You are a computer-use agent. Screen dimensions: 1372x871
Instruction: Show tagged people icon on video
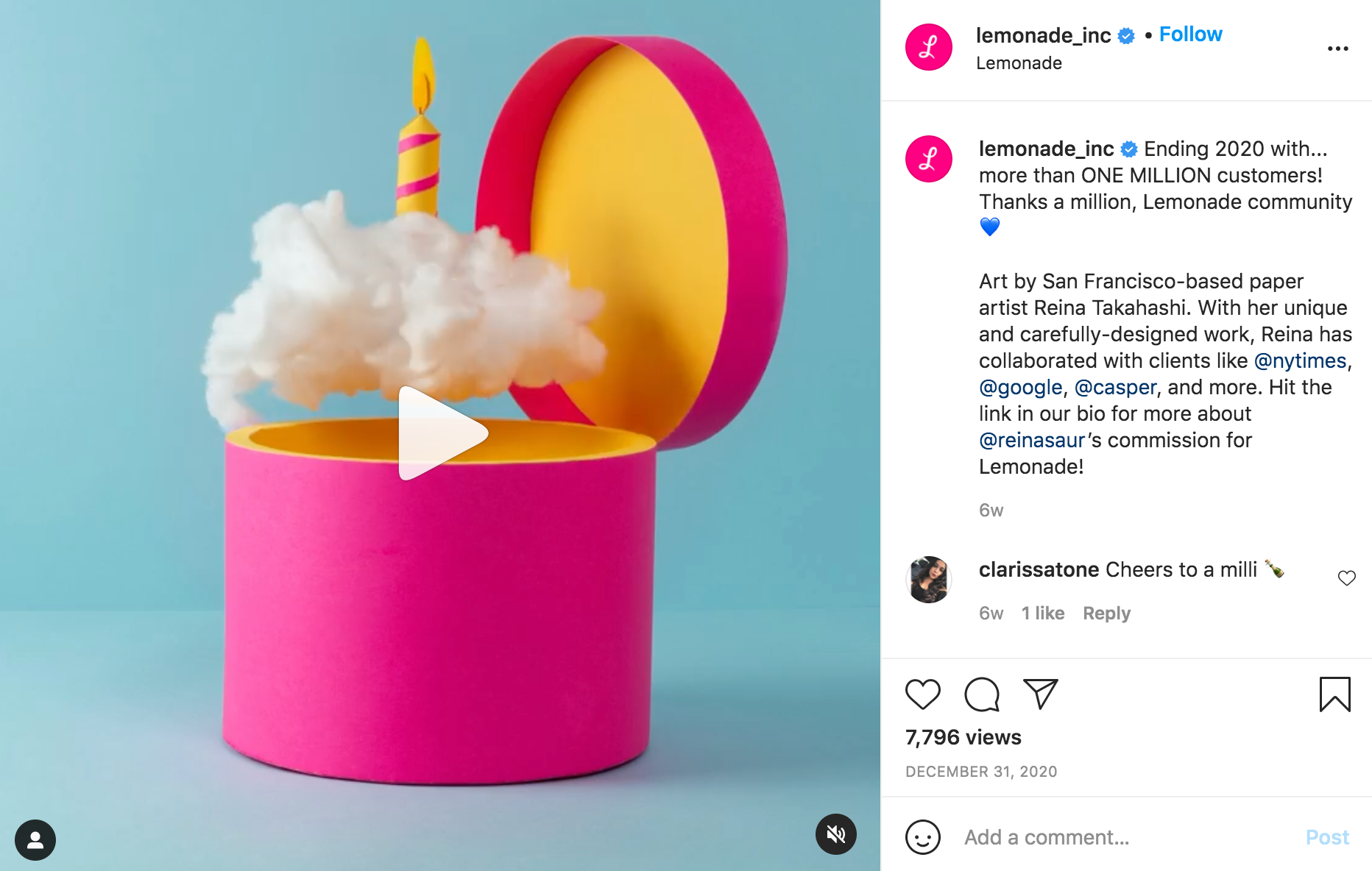(35, 840)
